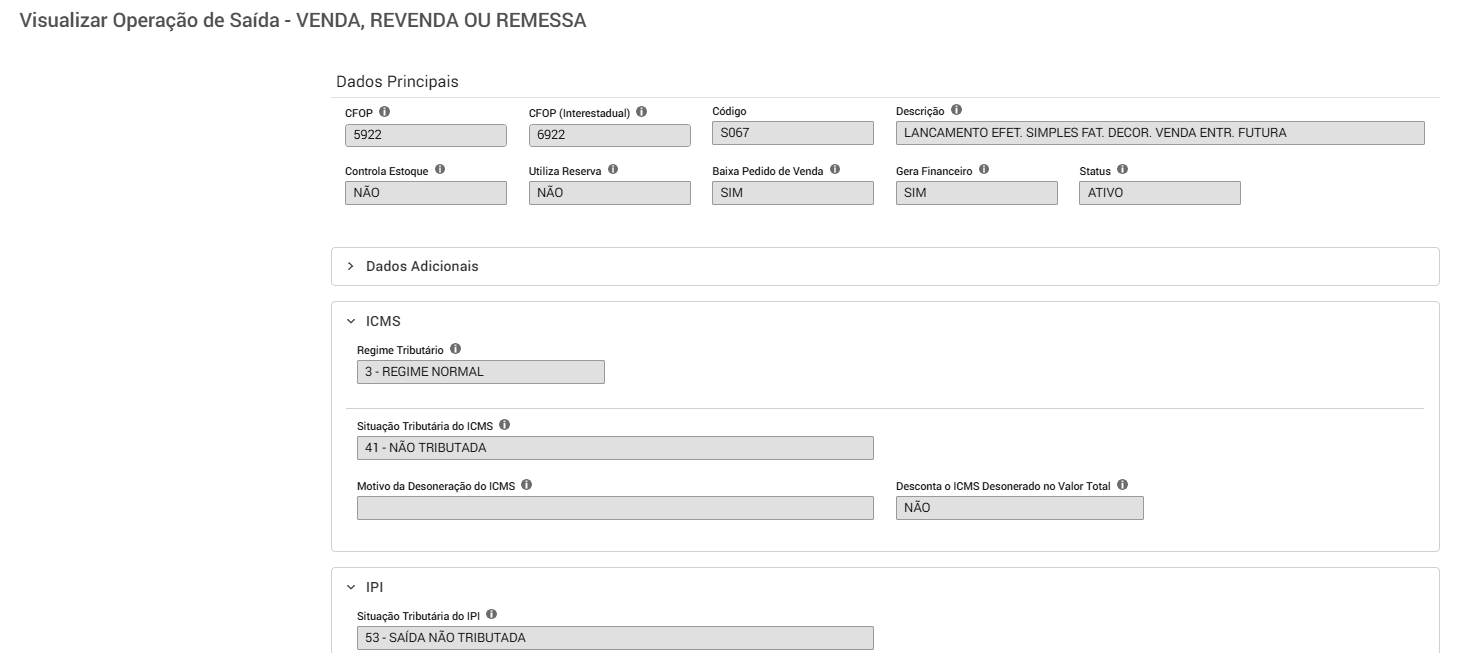Viewport: 1482px width, 653px height.
Task: Click the empty Motivo da Desoneração field
Action: (x=615, y=508)
